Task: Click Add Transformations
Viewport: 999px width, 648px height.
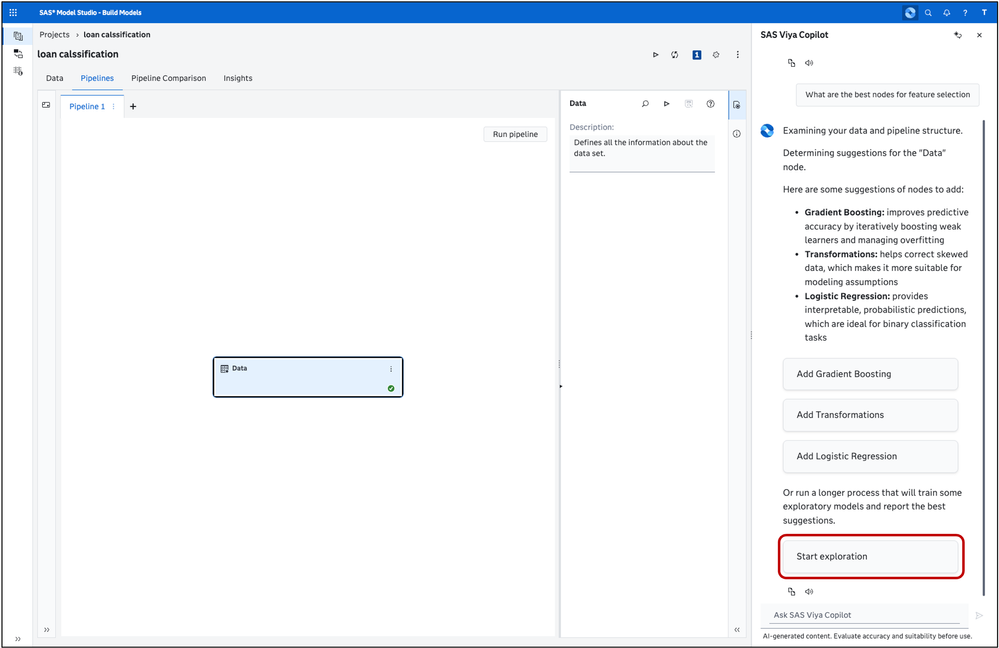Action: [x=870, y=415]
